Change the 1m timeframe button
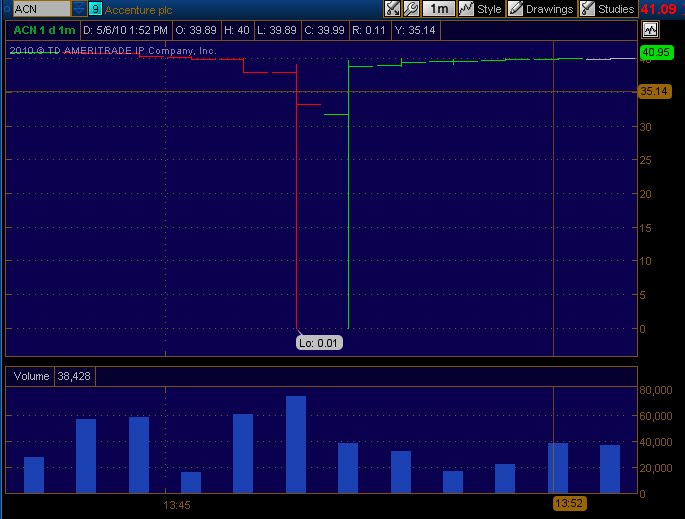The width and height of the screenshot is (685, 519). [439, 9]
